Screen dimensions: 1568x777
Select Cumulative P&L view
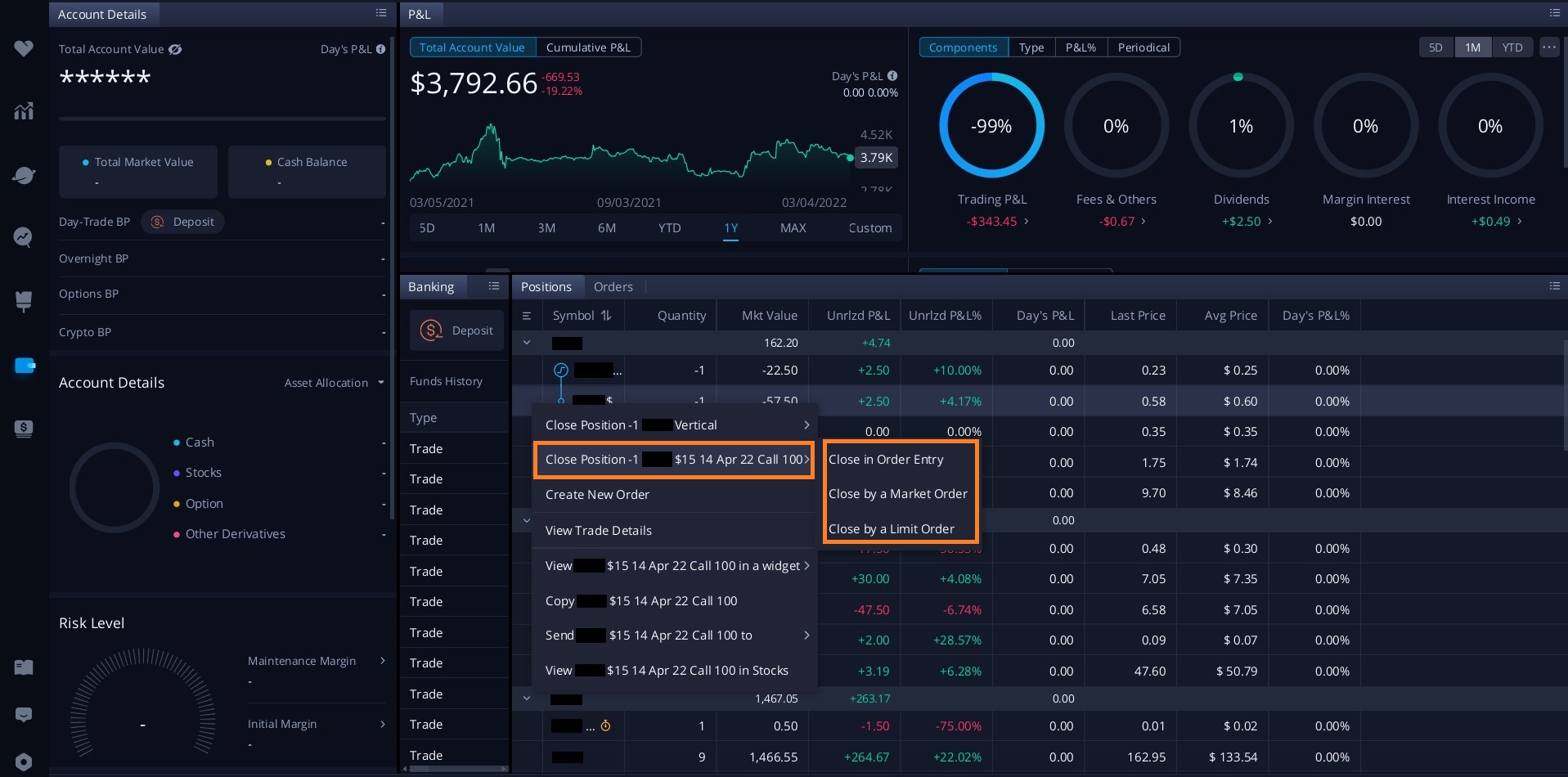[588, 47]
